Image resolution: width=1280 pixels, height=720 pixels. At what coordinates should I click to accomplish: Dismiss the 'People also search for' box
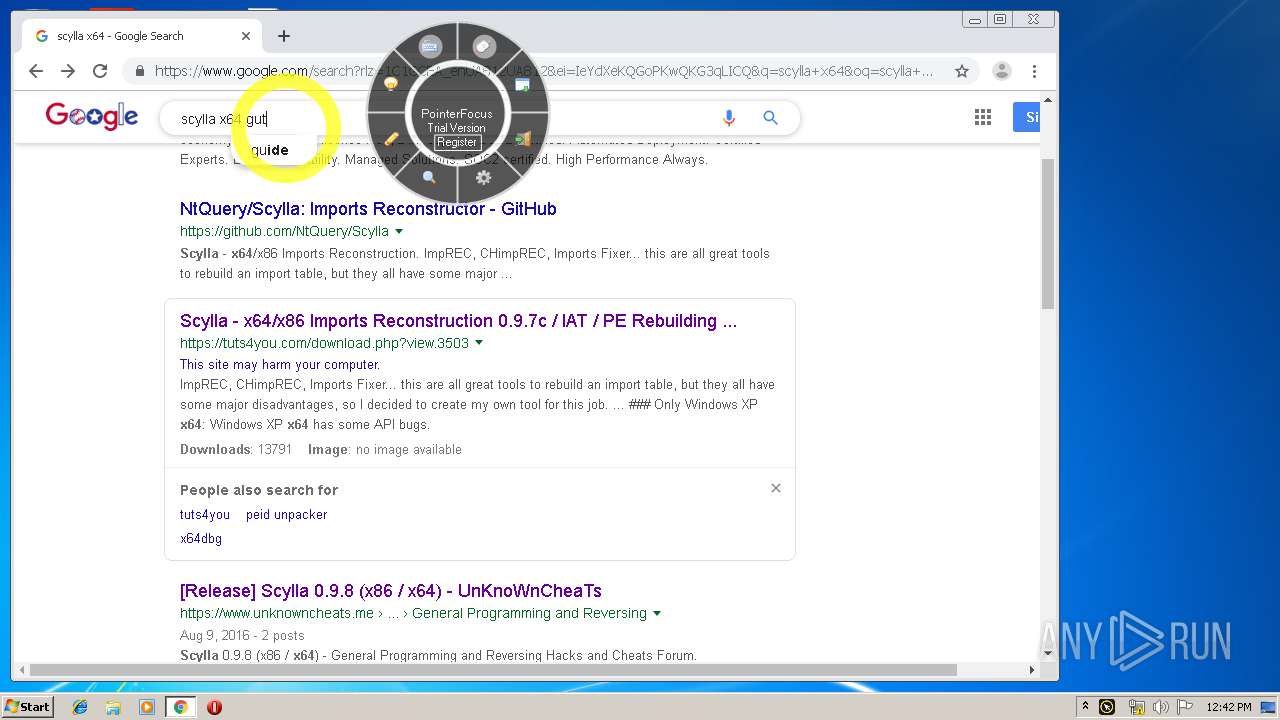[776, 488]
